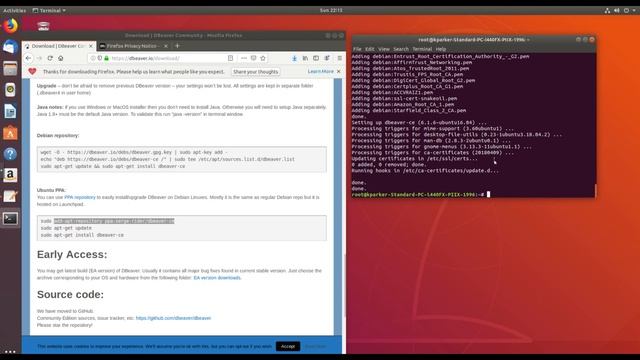Toggle the Firefox sidebar icon
The height and width of the screenshot is (360, 640).
tap(316, 58)
